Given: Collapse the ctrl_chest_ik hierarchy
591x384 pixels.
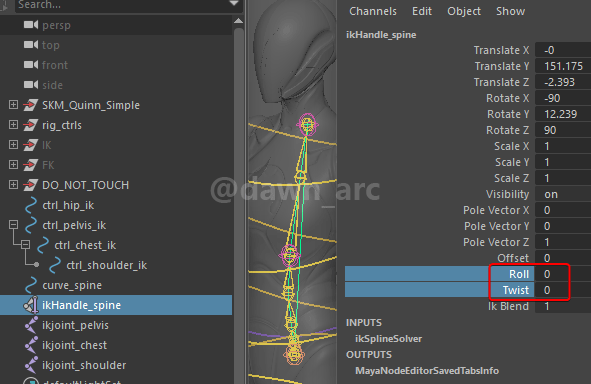Looking at the screenshot, I should (x=25, y=245).
